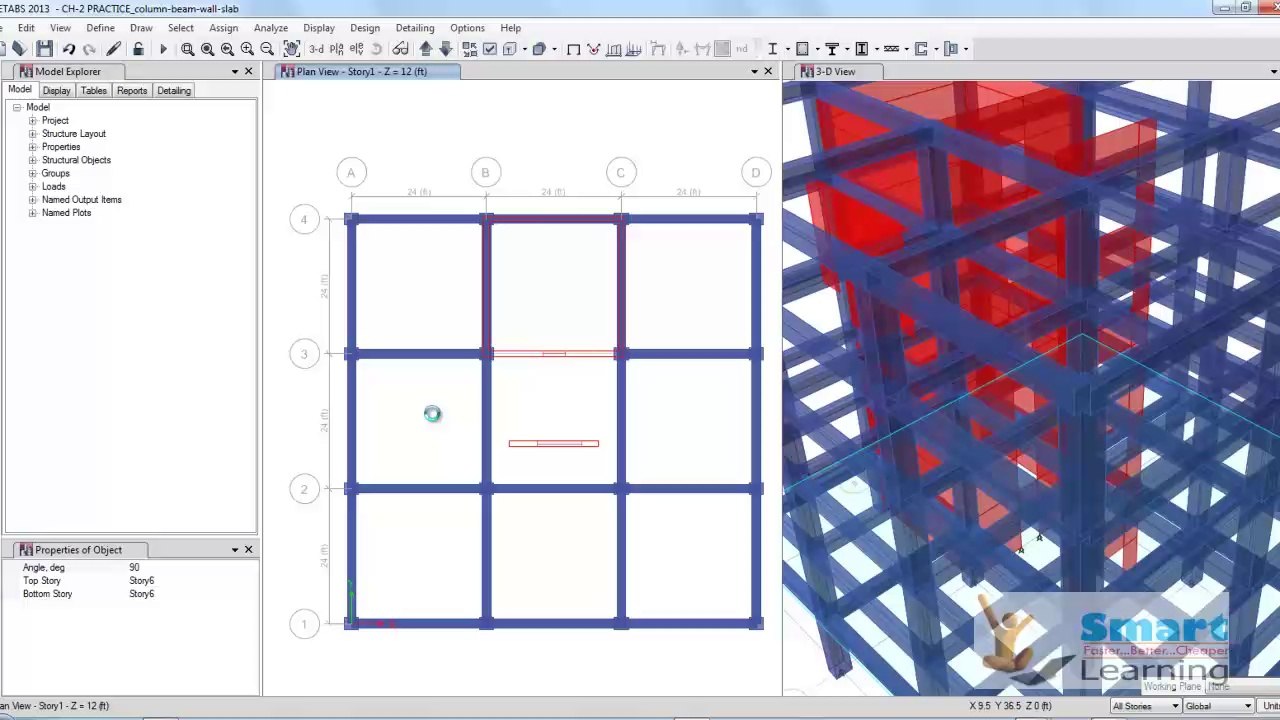Screen dimensions: 1280x720
Task: Click Restore Full View zoom icon
Action: 207,49
